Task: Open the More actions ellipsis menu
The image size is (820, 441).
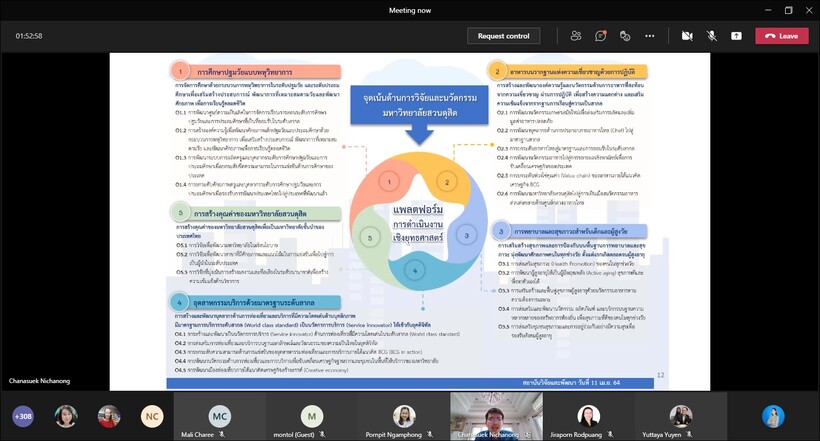Action: [650, 36]
